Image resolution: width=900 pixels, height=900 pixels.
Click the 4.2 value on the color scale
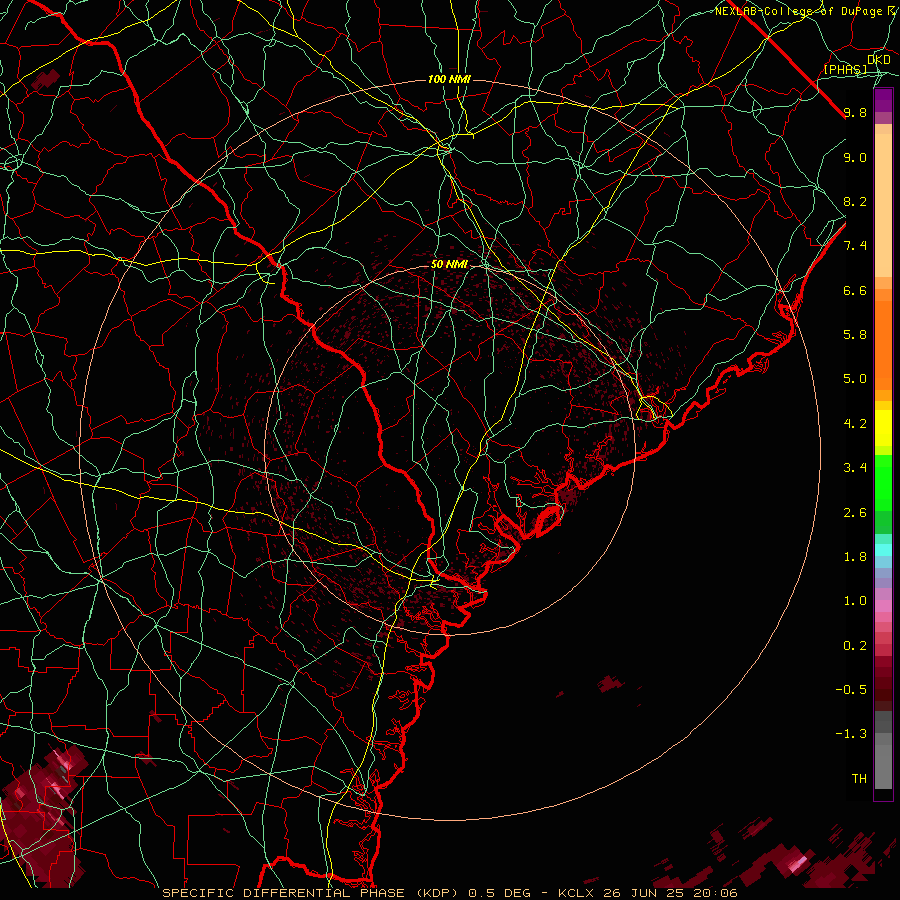click(855, 424)
